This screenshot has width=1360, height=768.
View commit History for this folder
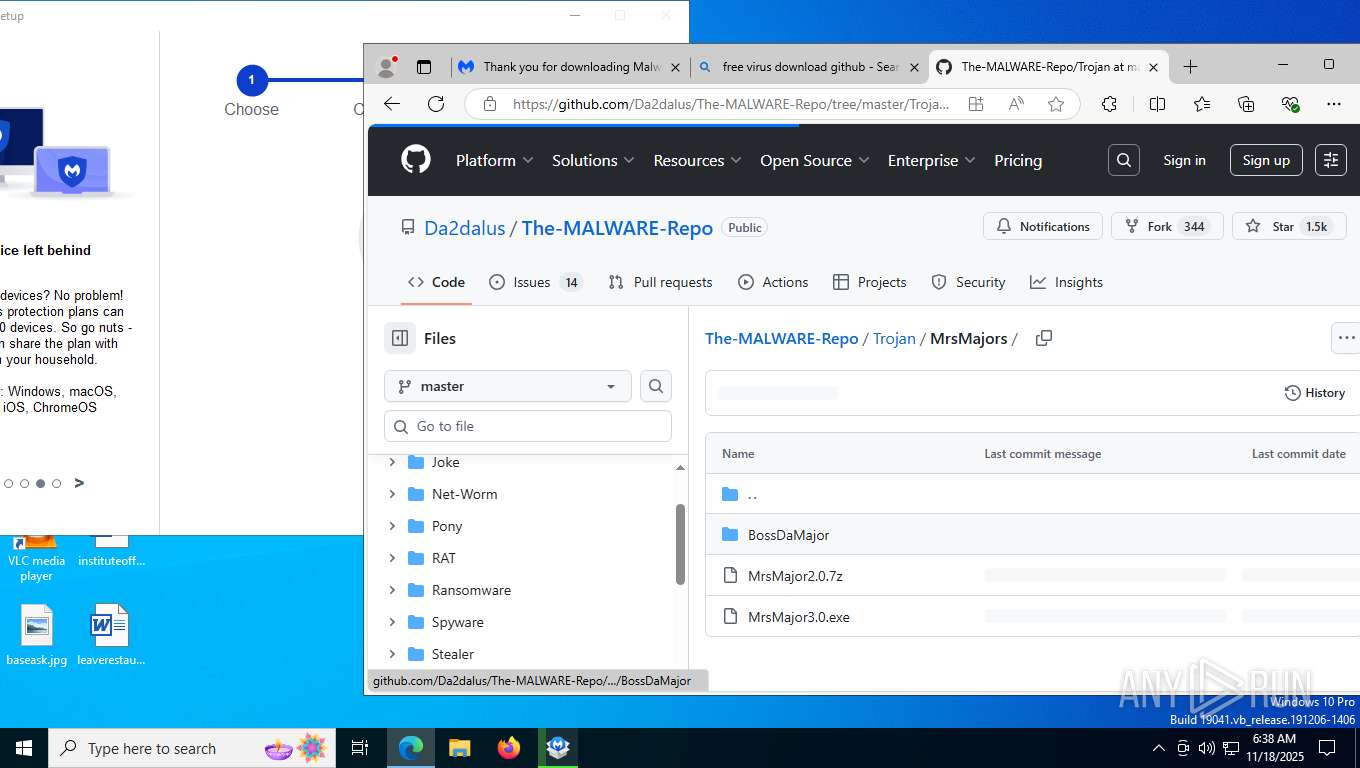pyautogui.click(x=1314, y=393)
